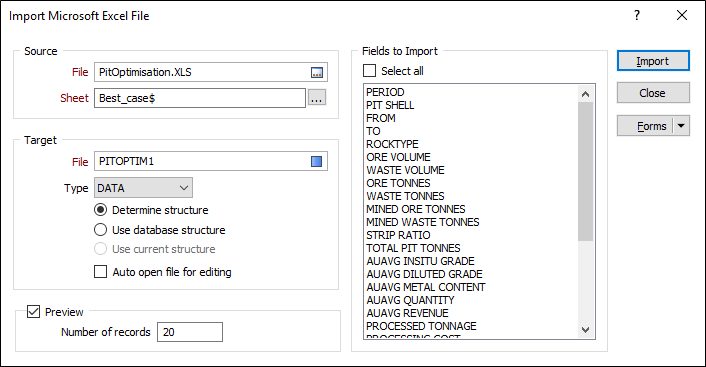Choose Use database structure option
Image resolution: width=706 pixels, height=367 pixels.
tap(100, 230)
